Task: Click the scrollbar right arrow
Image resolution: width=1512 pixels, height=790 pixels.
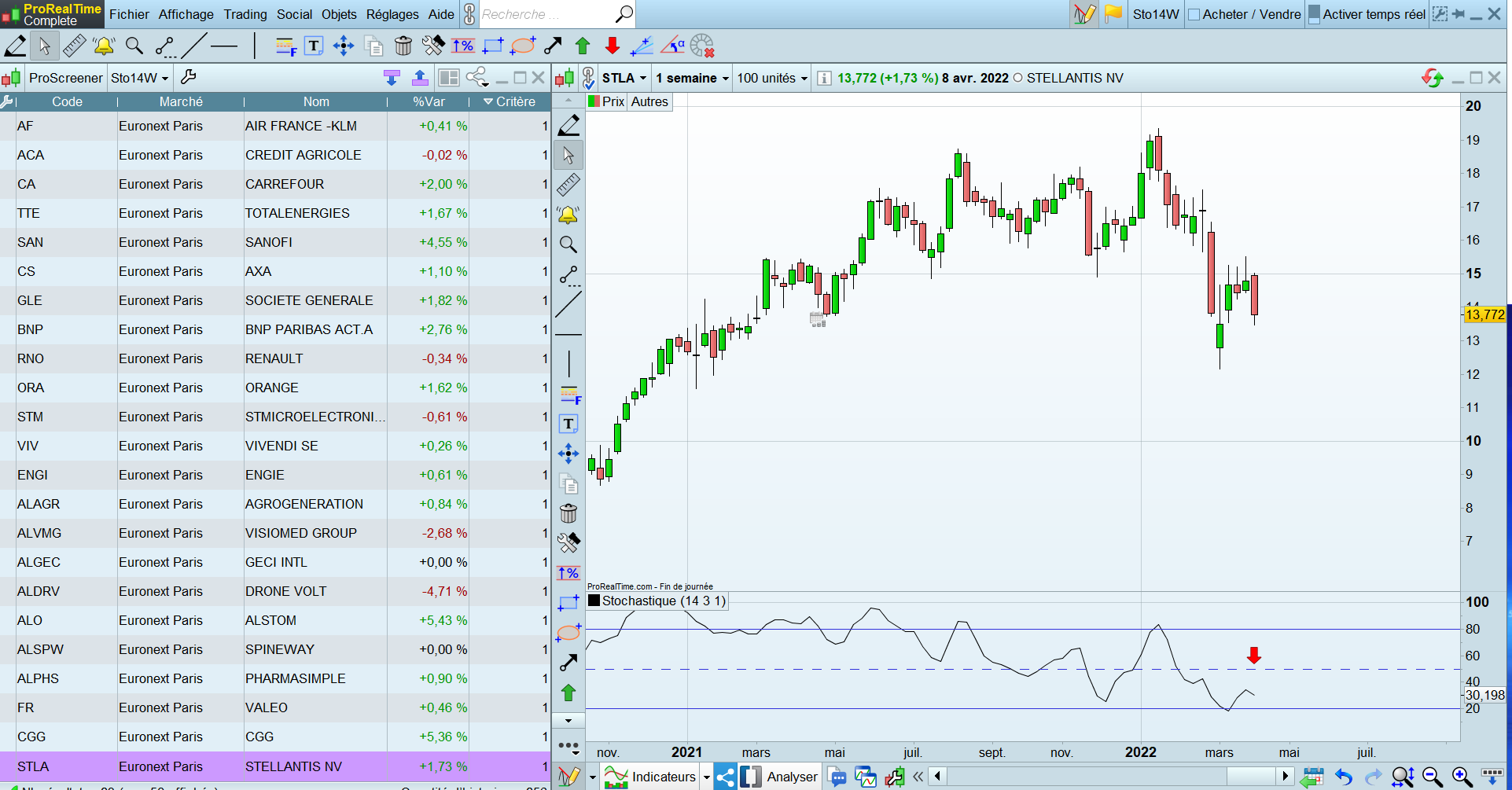Action: [x=1286, y=777]
